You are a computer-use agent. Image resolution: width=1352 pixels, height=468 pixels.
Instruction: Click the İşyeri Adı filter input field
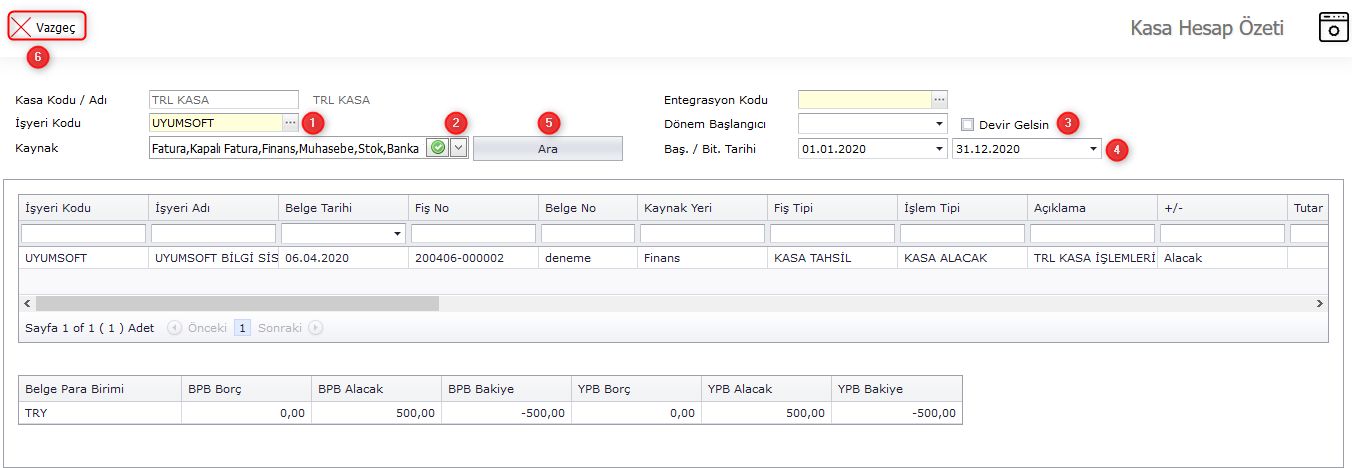213,234
